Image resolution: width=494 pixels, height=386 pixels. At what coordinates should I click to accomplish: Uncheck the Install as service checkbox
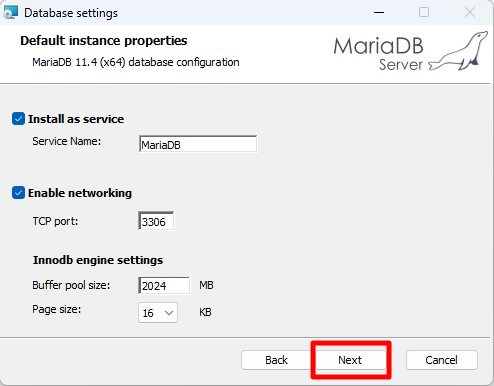coord(18,119)
